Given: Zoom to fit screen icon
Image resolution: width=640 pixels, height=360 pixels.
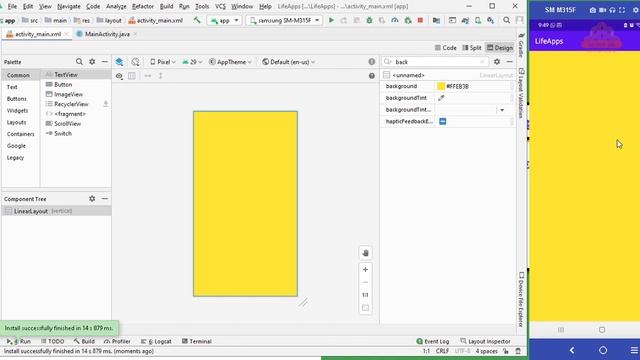Looking at the screenshot, I should 365,308.
